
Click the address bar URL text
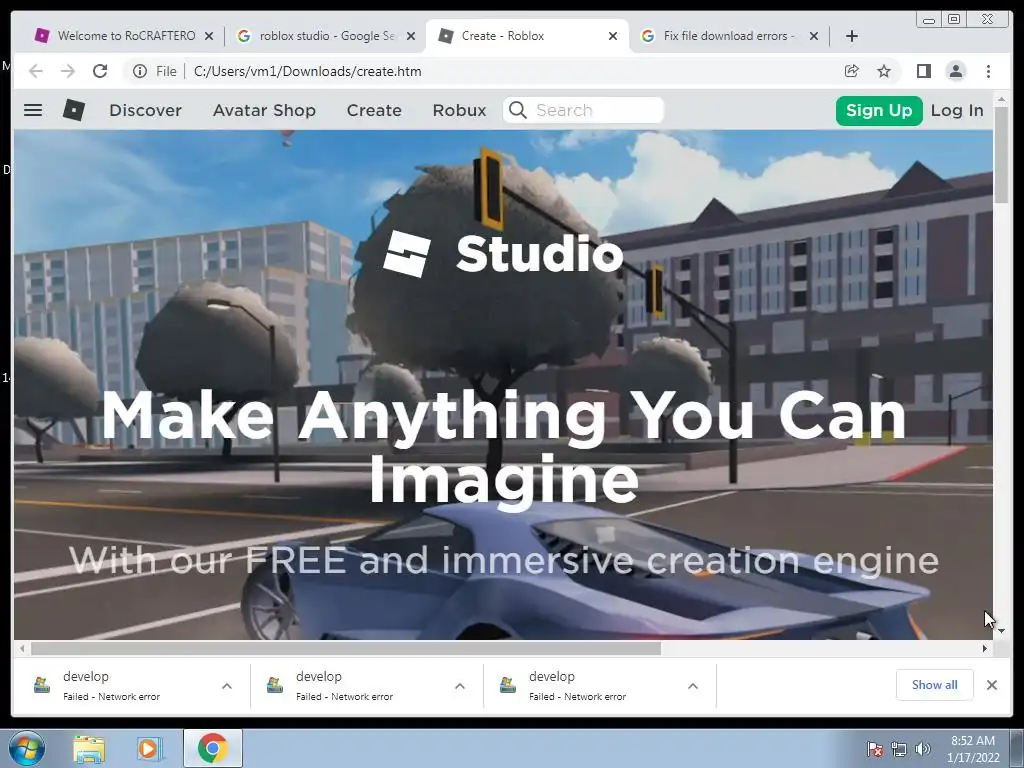tap(308, 71)
